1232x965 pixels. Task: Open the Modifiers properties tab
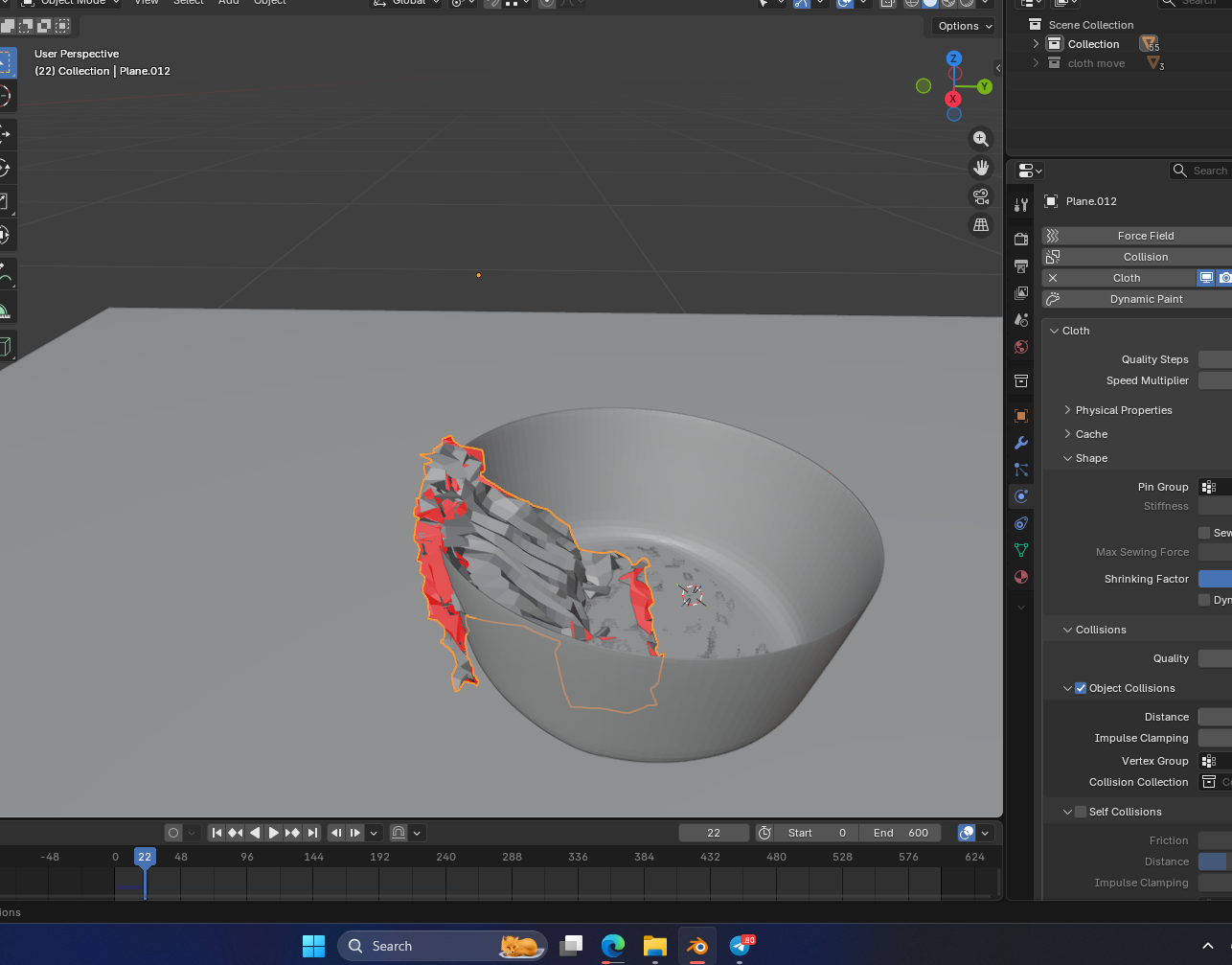pyautogui.click(x=1021, y=443)
